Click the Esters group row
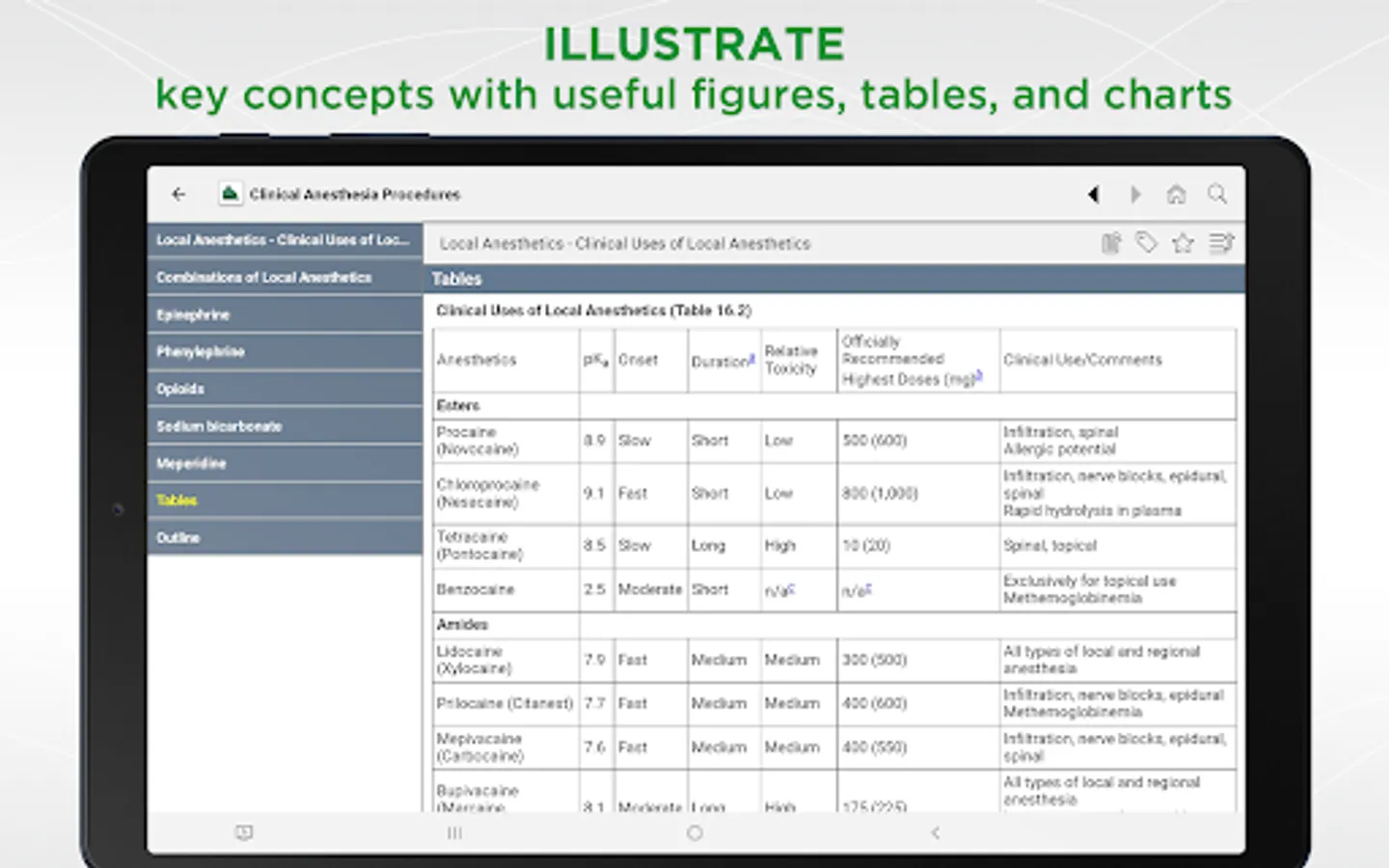 834,405
